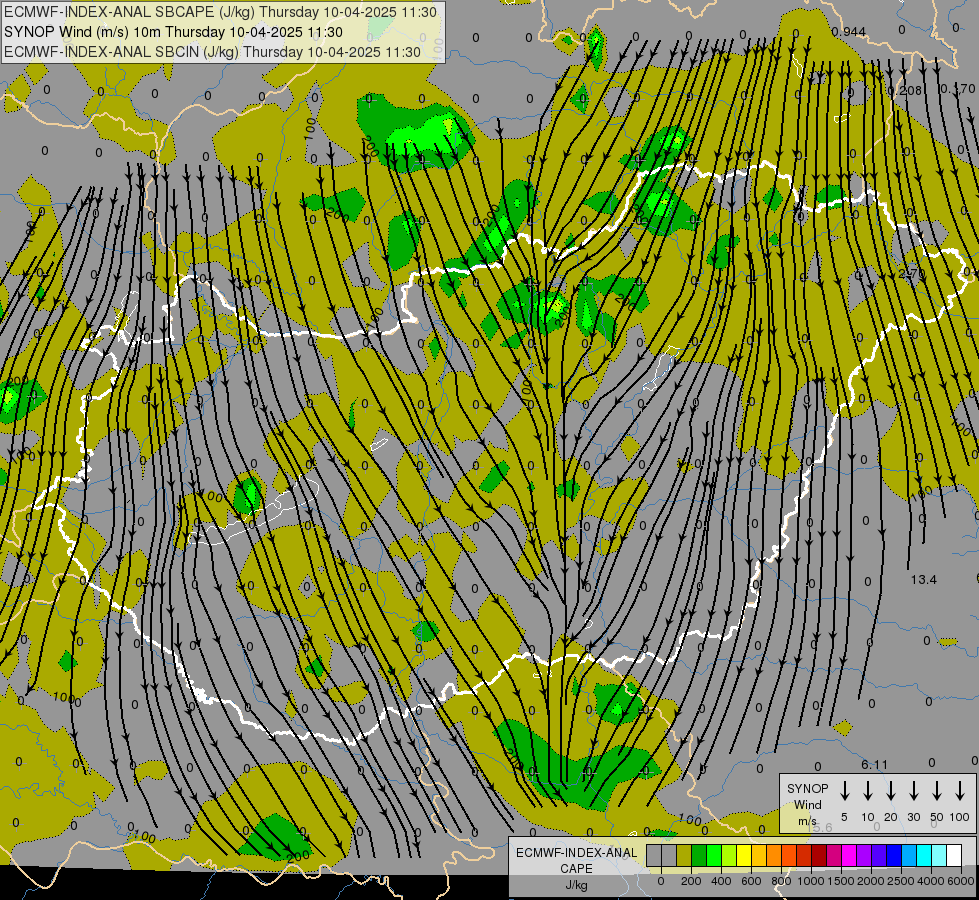Select the pure yellow CAPE legend swatch
The height and width of the screenshot is (900, 979).
[744, 855]
